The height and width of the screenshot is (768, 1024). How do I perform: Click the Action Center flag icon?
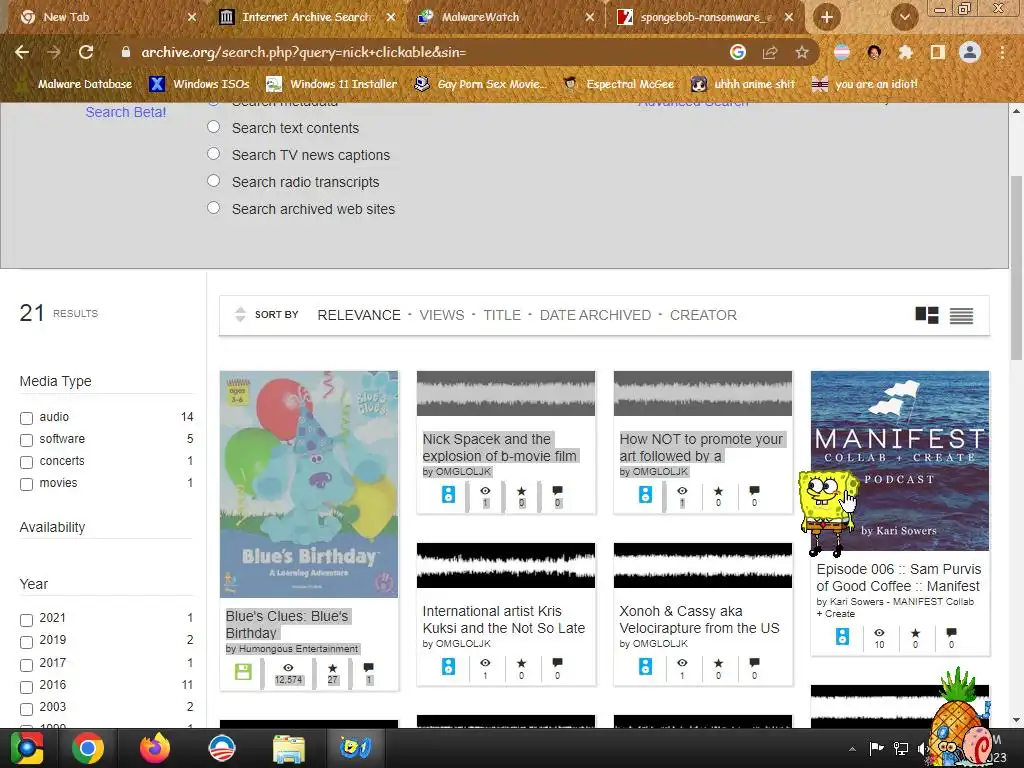[876, 748]
